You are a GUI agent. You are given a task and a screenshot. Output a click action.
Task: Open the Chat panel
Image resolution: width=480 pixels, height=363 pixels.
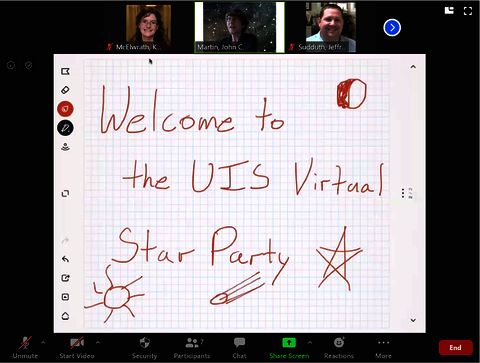pyautogui.click(x=239, y=348)
